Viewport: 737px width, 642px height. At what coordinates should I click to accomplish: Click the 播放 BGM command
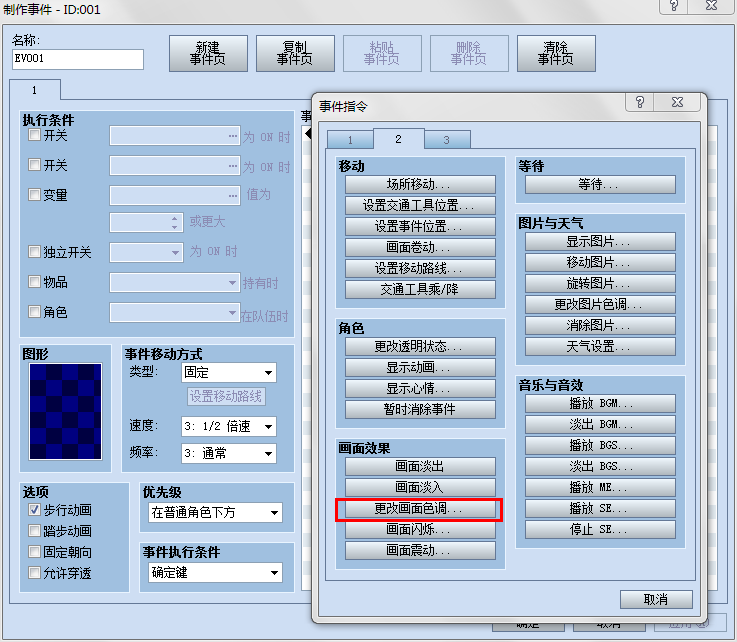(600, 404)
